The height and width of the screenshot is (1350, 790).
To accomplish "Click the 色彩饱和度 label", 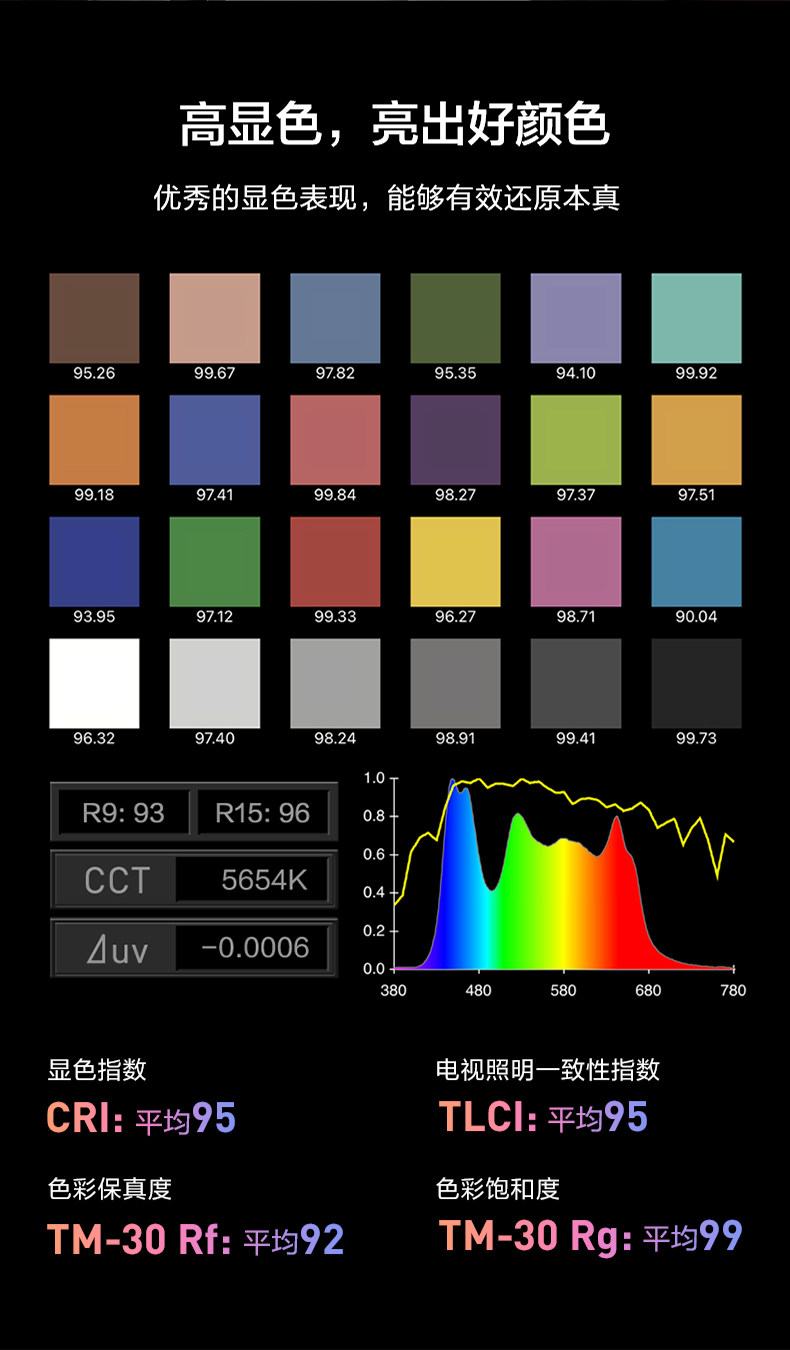I will (498, 1189).
